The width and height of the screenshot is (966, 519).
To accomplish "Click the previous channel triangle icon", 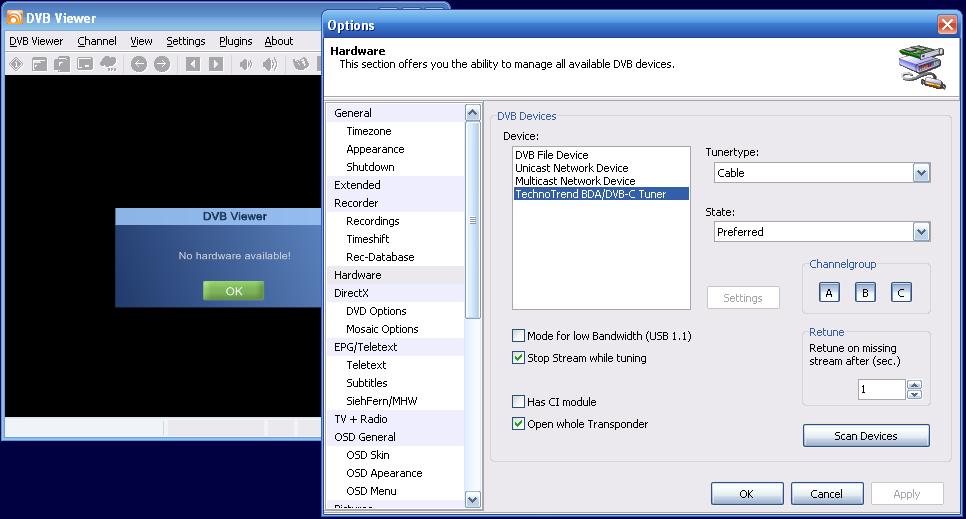I will tap(193, 64).
